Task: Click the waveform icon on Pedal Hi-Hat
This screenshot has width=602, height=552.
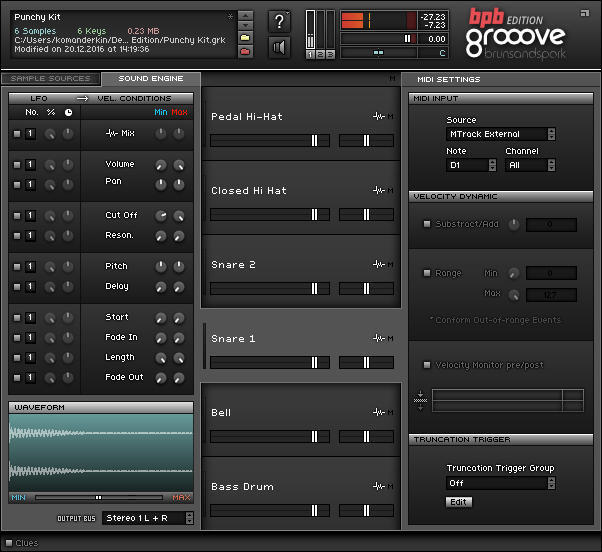Action: (379, 116)
